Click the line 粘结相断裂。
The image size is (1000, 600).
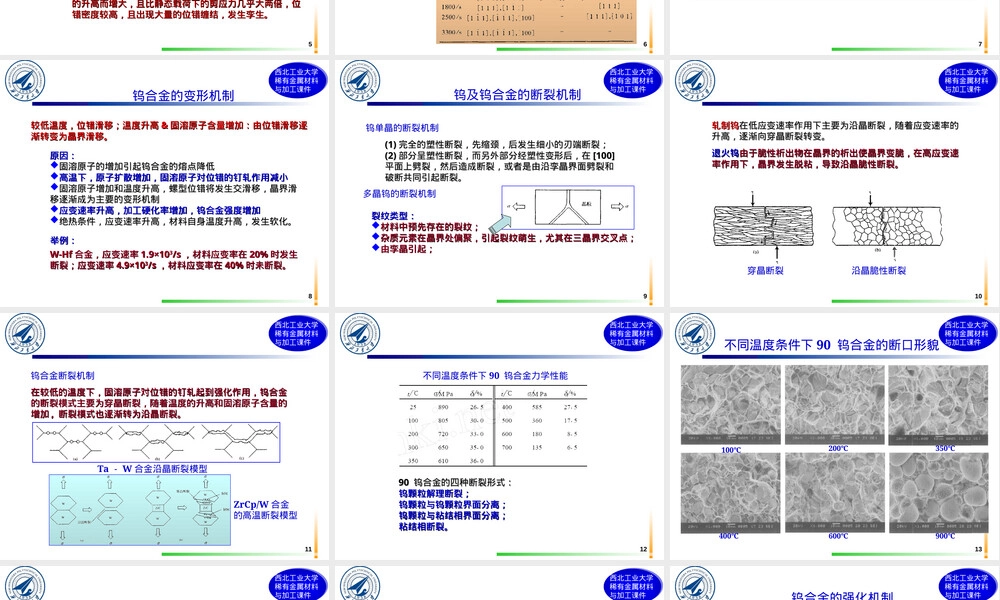tap(424, 527)
